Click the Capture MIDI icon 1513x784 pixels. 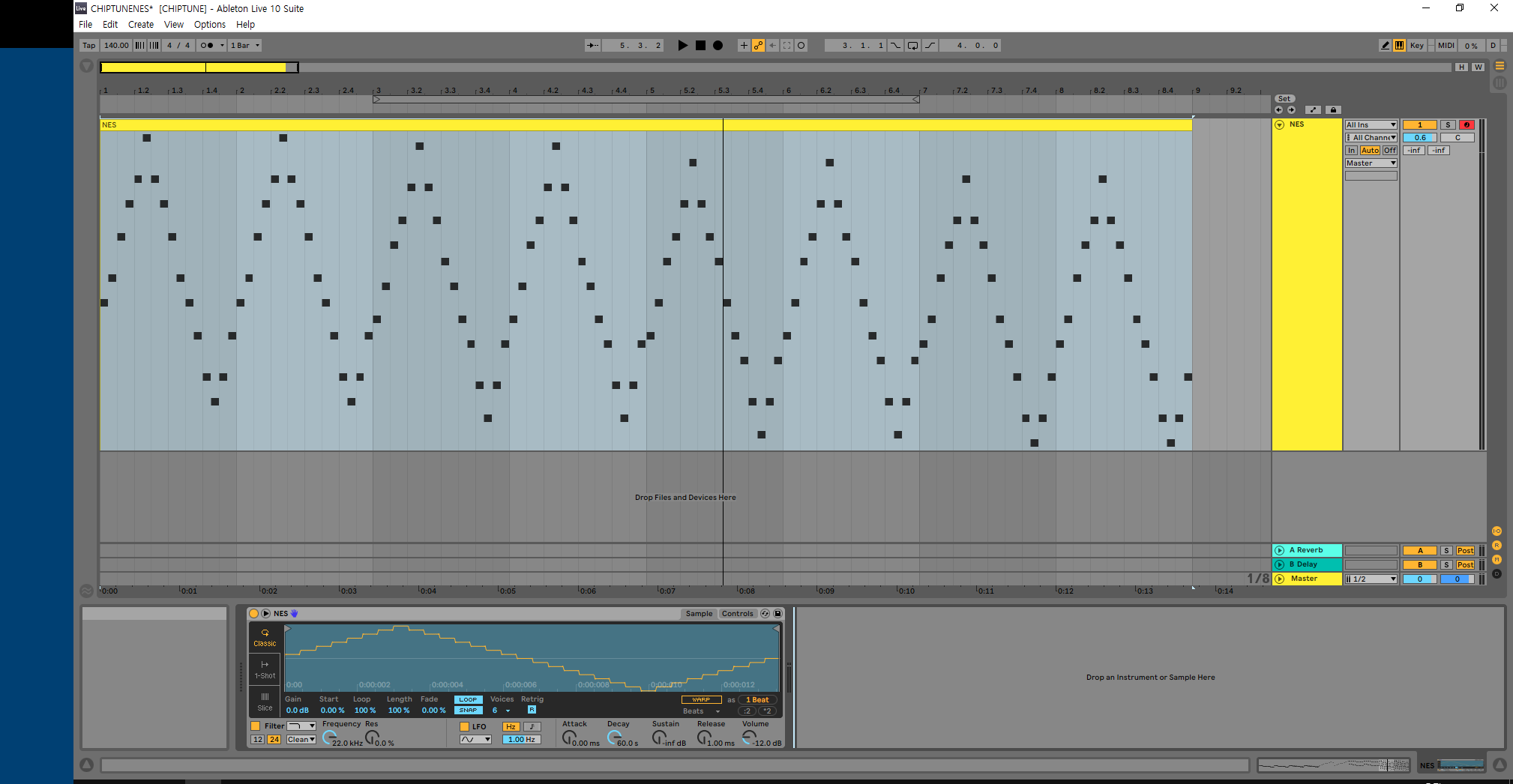point(786,46)
